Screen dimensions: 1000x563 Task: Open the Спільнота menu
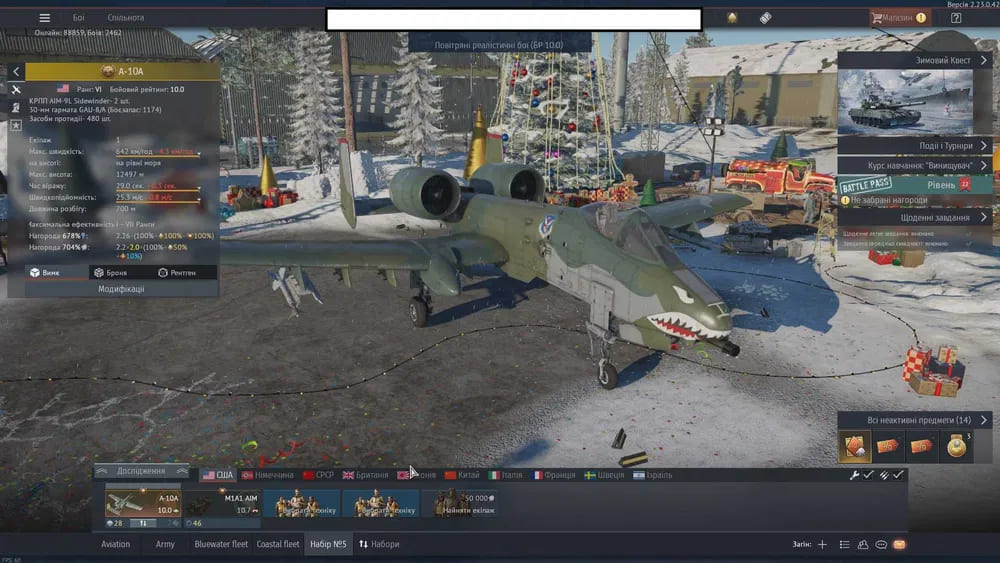click(125, 18)
